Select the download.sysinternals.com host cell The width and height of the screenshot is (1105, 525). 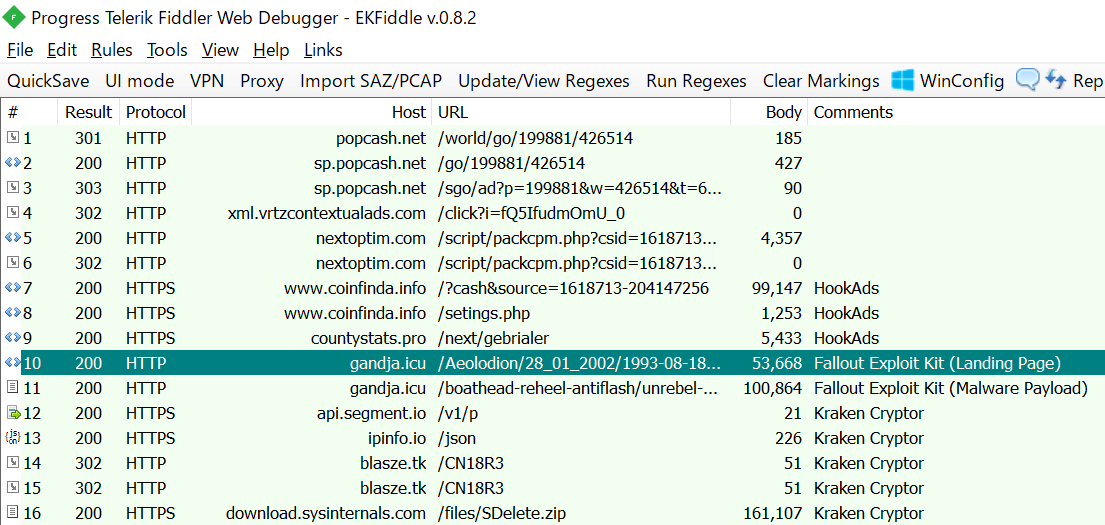[x=326, y=512]
